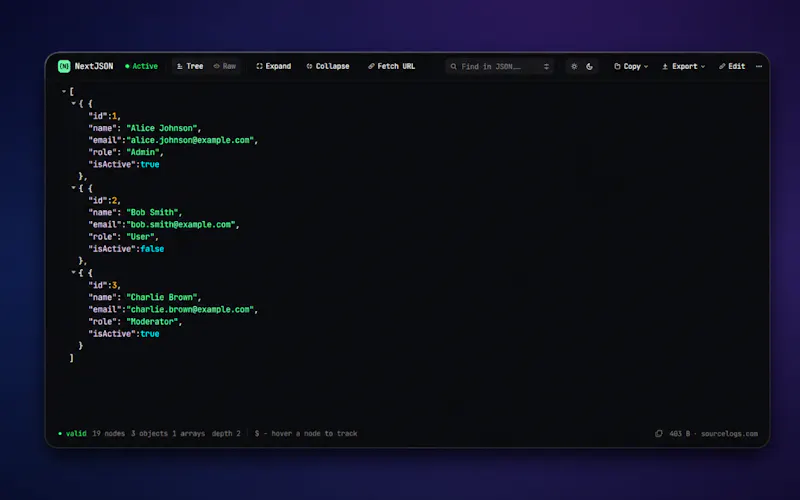
Task: Open the Export dropdown
Action: pyautogui.click(x=683, y=66)
